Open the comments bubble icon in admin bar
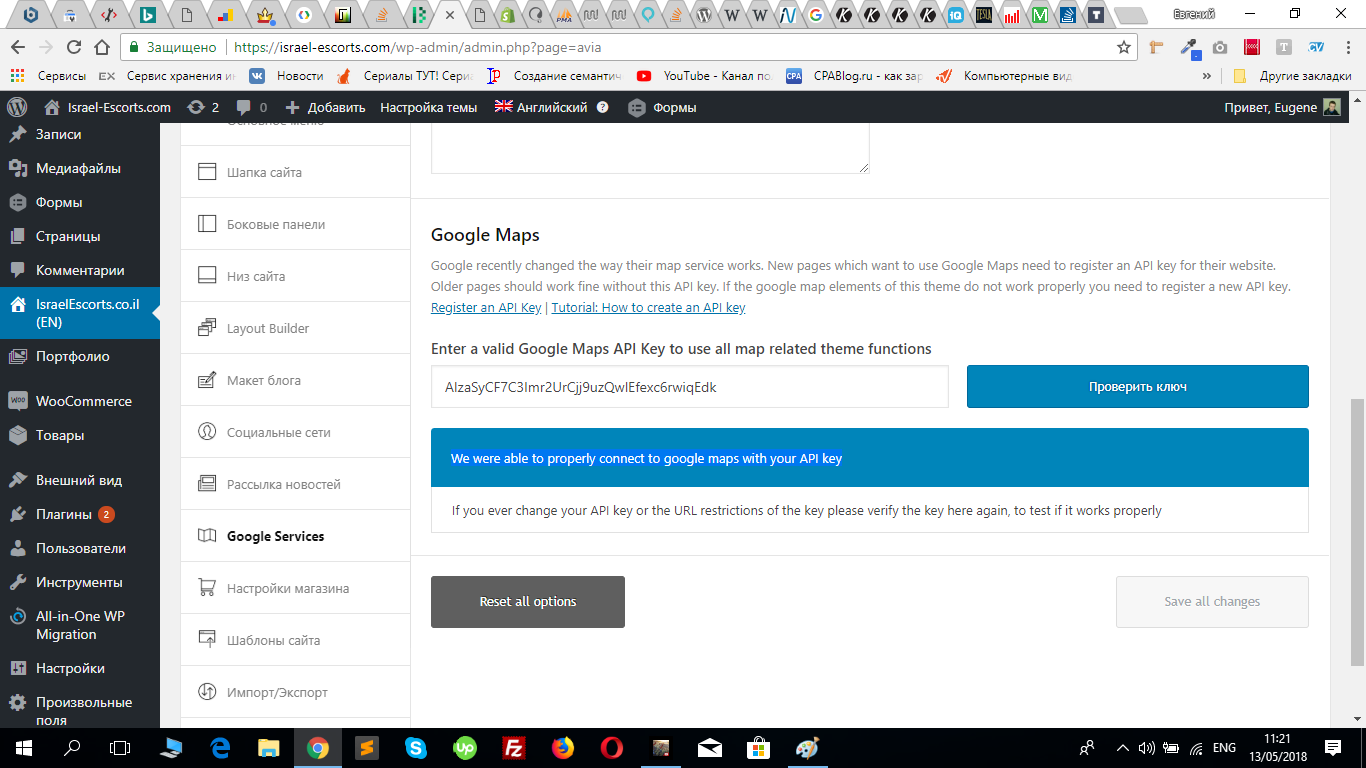 (x=244, y=107)
